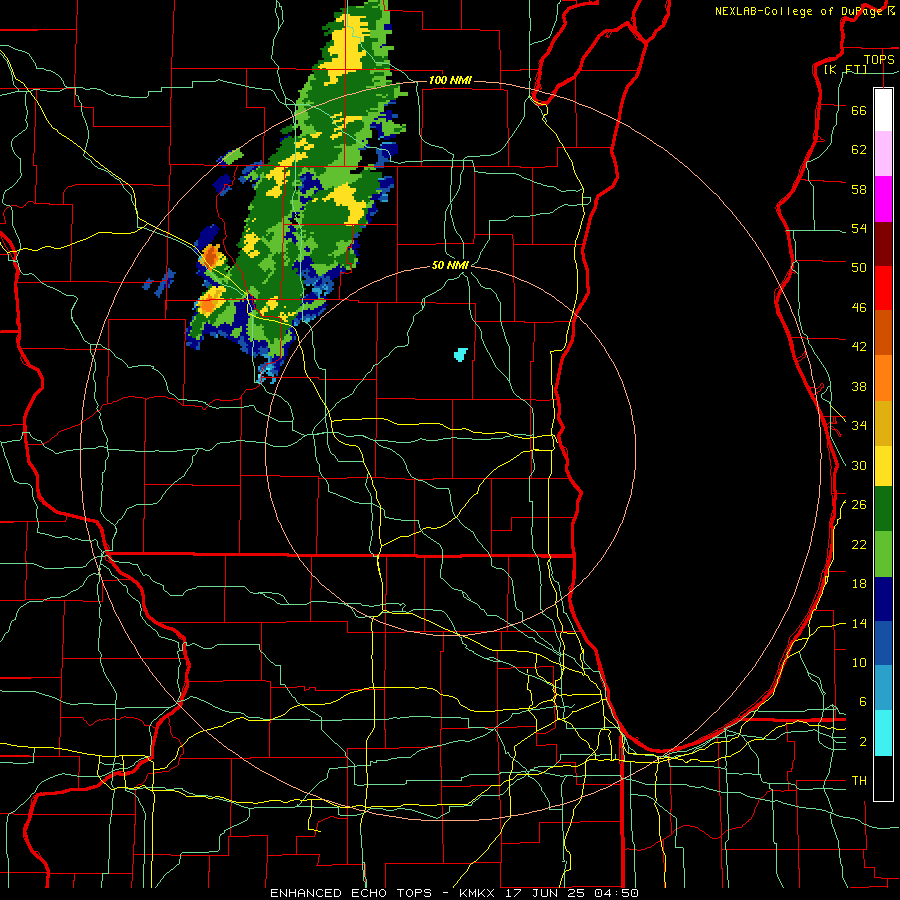Click the TH threshold legend label
The height and width of the screenshot is (900, 900).
[859, 781]
